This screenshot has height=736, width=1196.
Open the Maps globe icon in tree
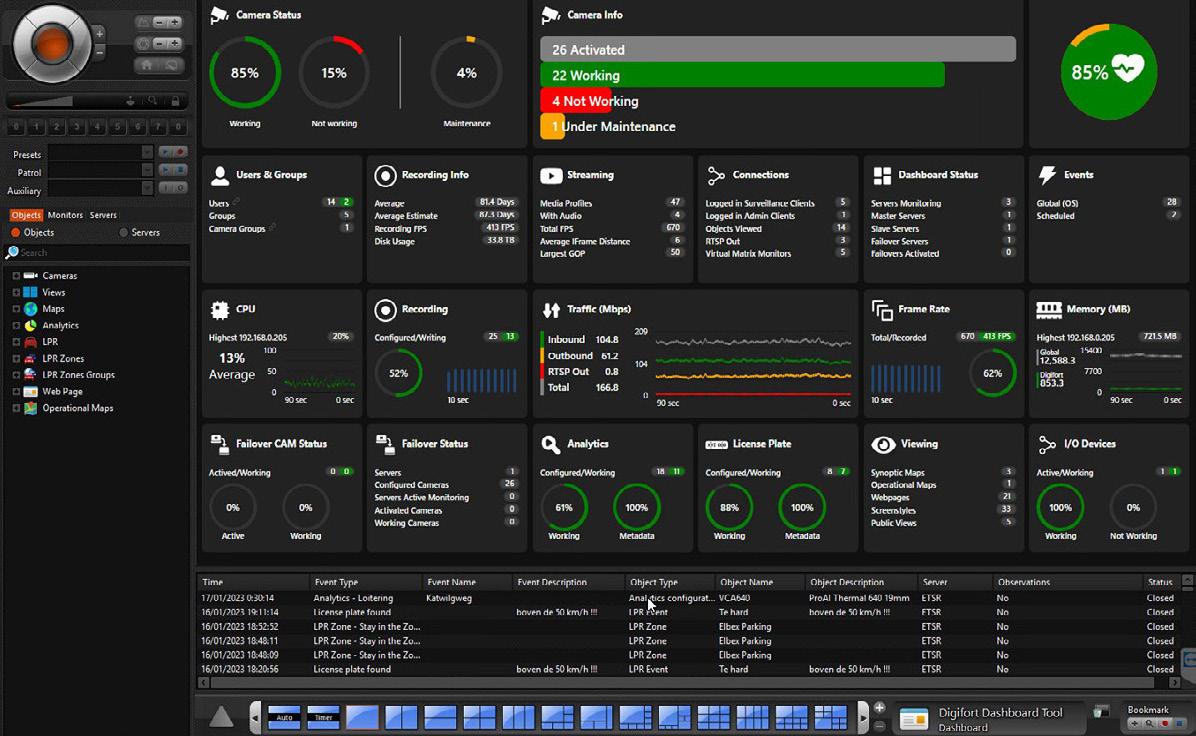coord(31,309)
